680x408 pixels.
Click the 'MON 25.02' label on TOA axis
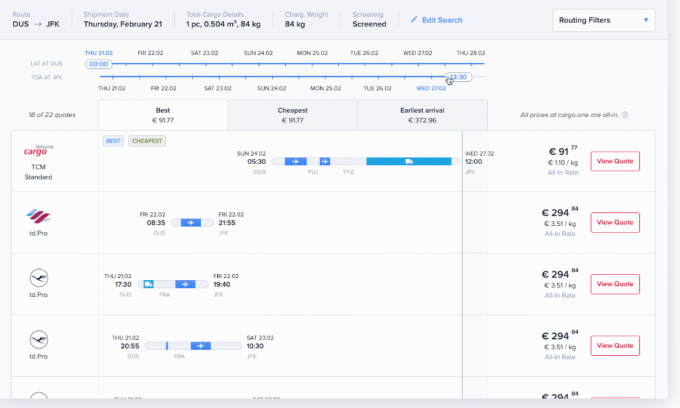(x=325, y=88)
